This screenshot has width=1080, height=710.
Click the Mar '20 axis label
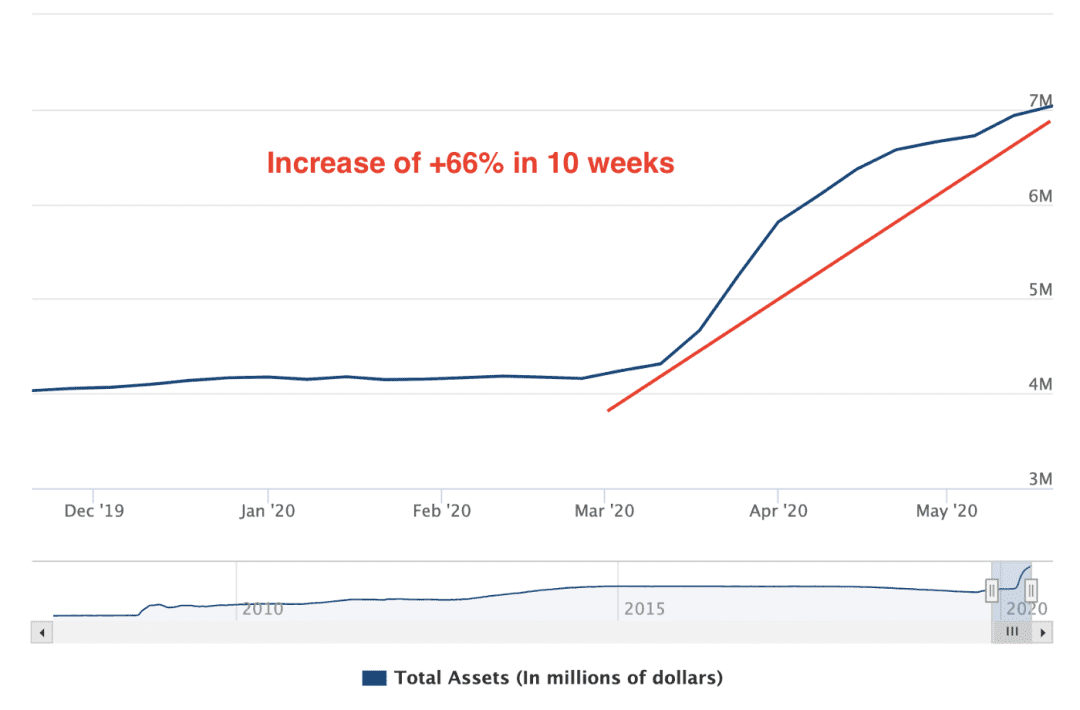[x=604, y=511]
